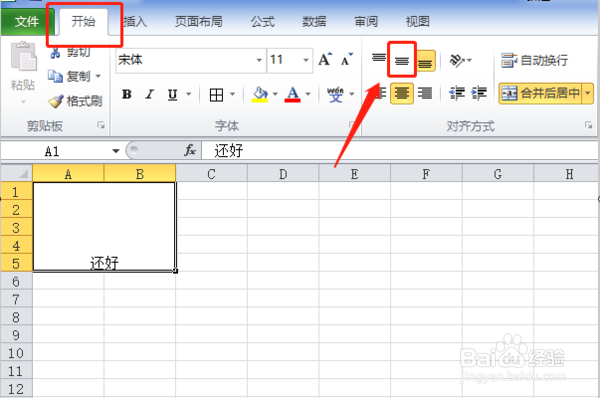
Task: Open Clipboard group dialog launcher
Action: tap(101, 125)
